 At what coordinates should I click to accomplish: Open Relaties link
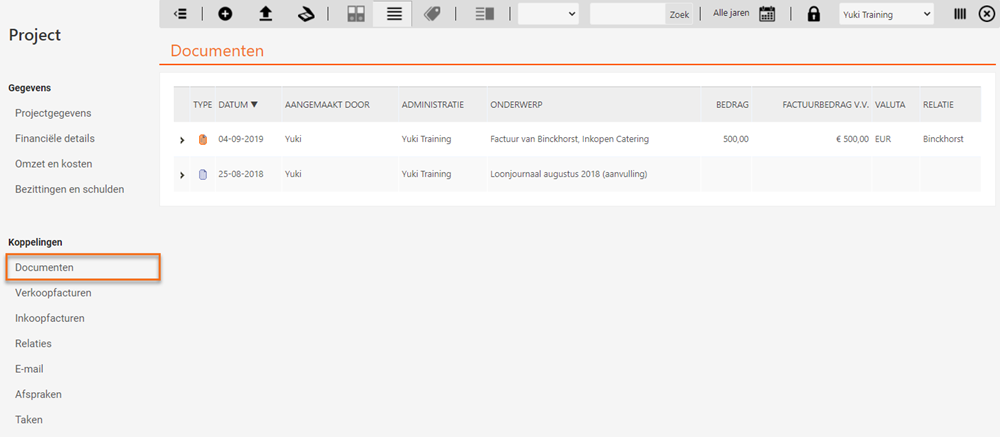click(x=33, y=344)
